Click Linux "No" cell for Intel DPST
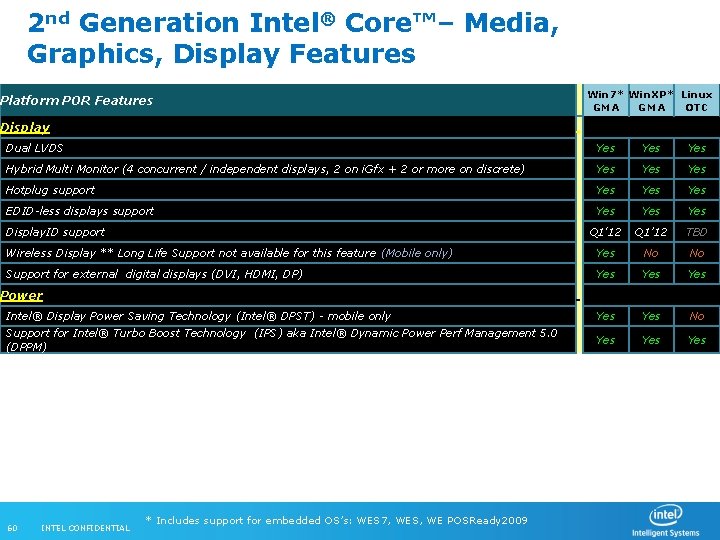The height and width of the screenshot is (540, 720). 697,316
